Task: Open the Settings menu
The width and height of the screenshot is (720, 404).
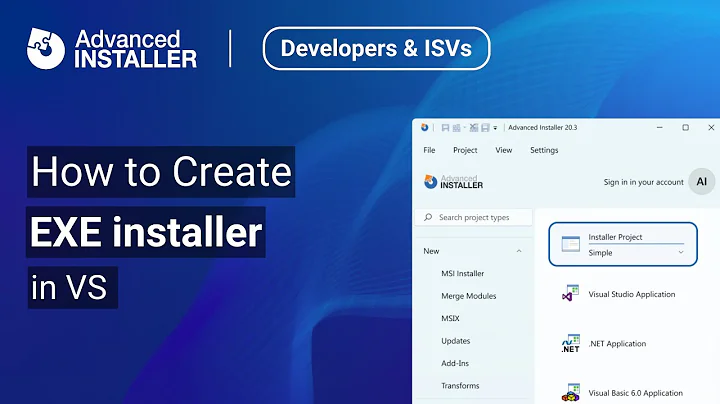Action: pyautogui.click(x=544, y=150)
